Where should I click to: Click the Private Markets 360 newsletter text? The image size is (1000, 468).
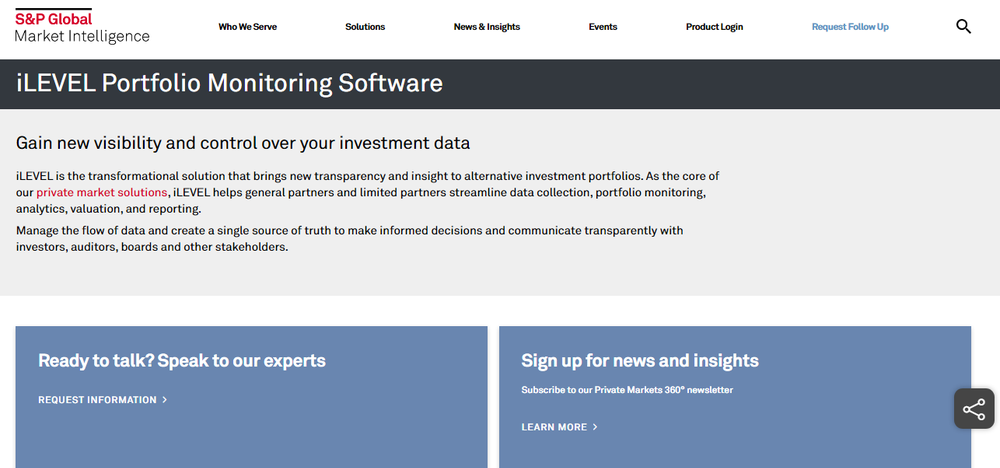[x=627, y=390]
